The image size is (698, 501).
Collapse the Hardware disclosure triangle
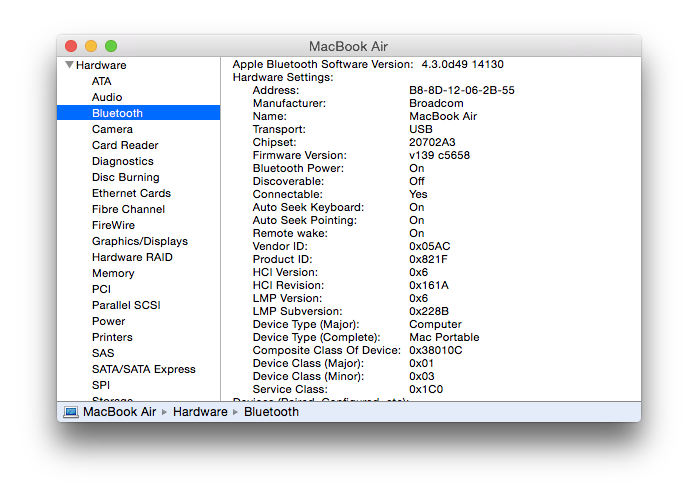[x=69, y=65]
